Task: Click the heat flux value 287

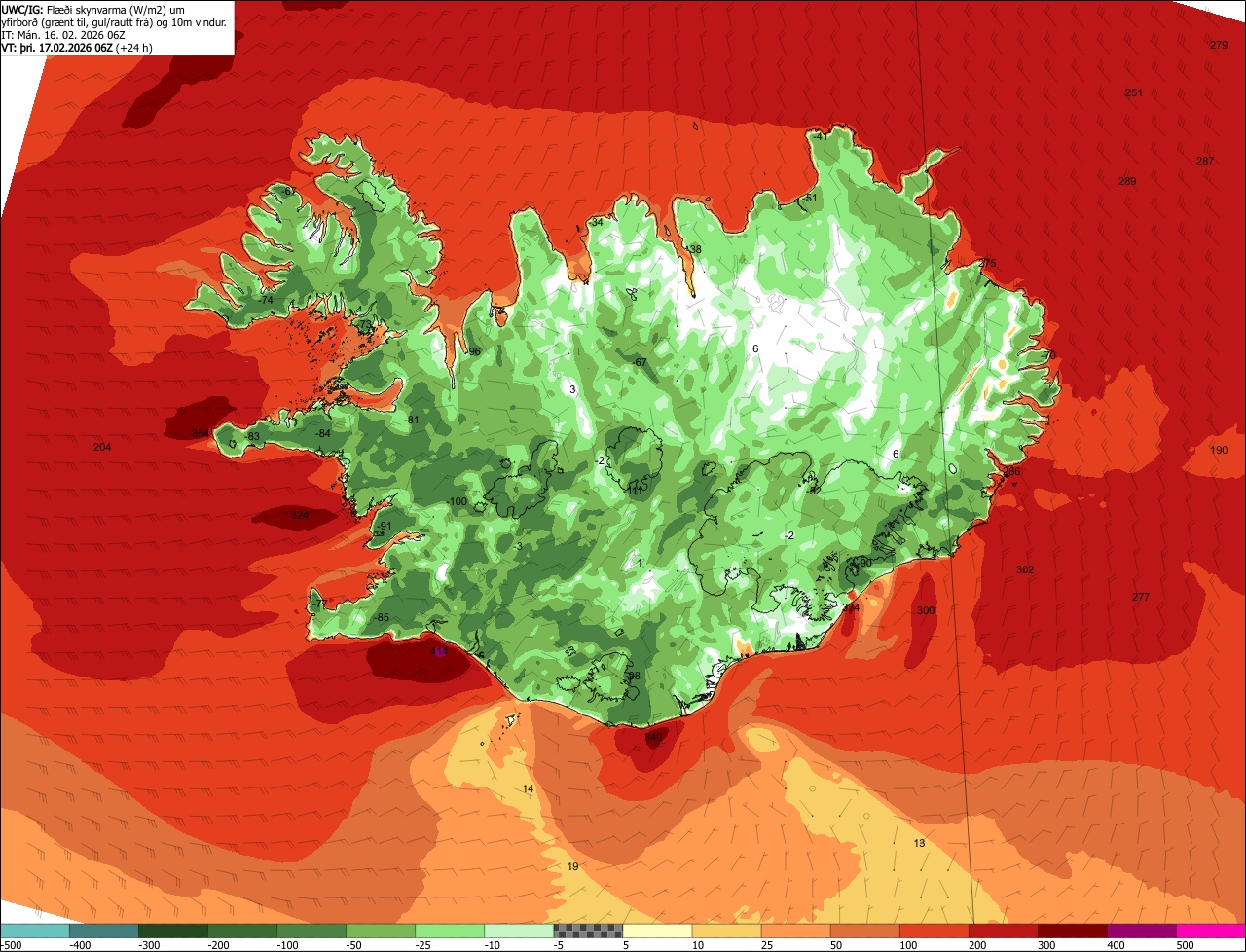Action: (1205, 162)
